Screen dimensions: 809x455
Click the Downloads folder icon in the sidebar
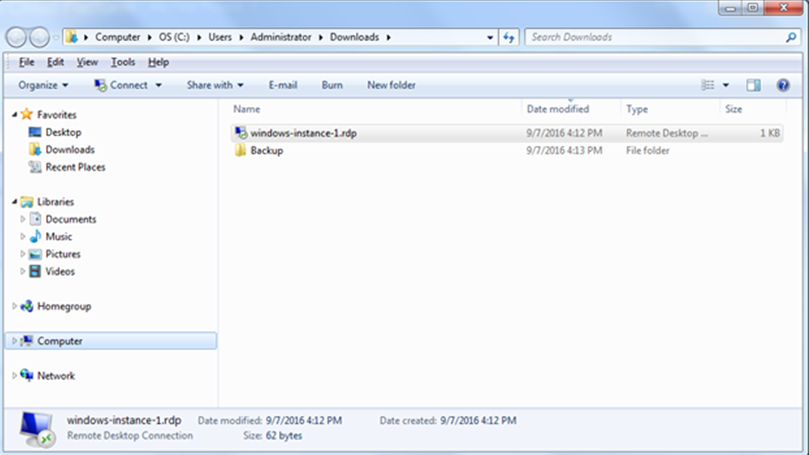tap(35, 150)
